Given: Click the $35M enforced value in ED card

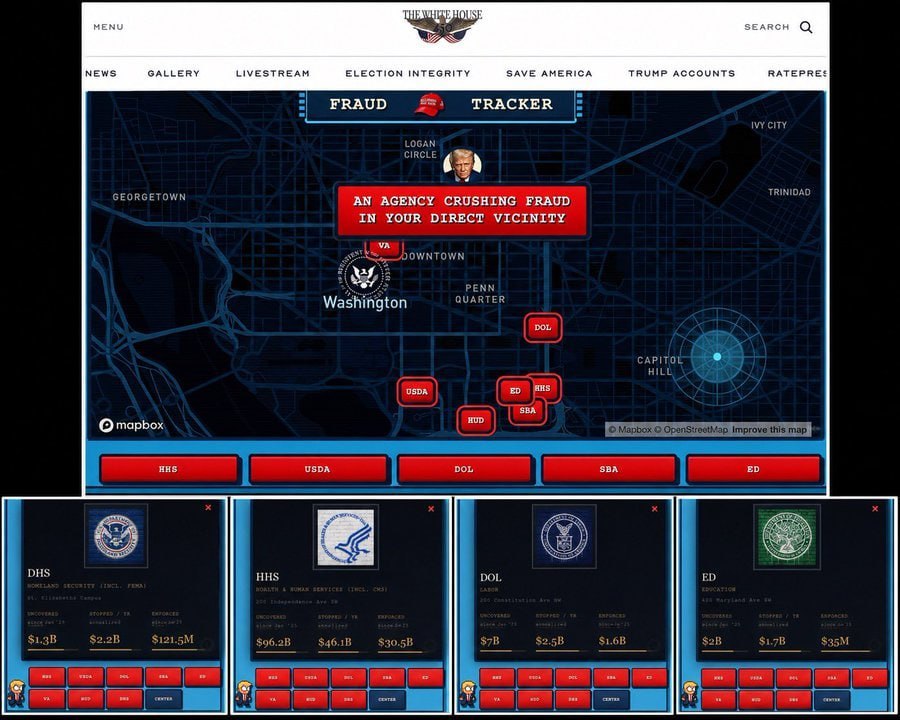Looking at the screenshot, I should pyautogui.click(x=835, y=641).
